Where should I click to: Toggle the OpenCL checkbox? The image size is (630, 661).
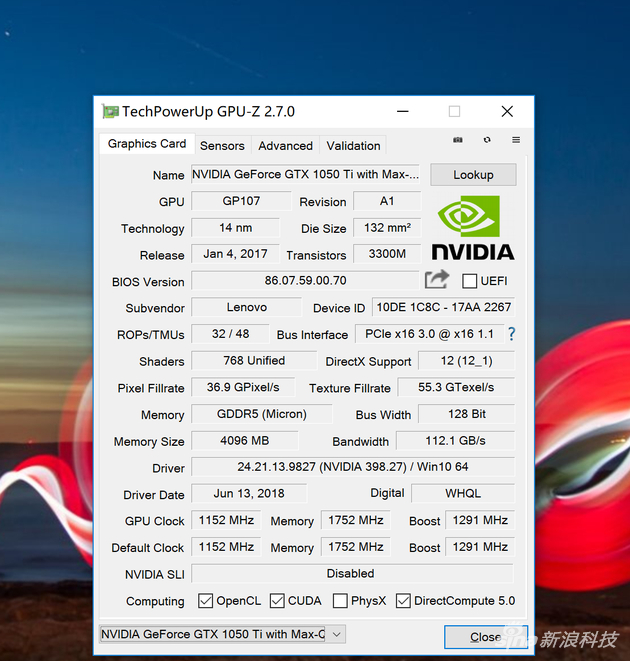(x=205, y=601)
